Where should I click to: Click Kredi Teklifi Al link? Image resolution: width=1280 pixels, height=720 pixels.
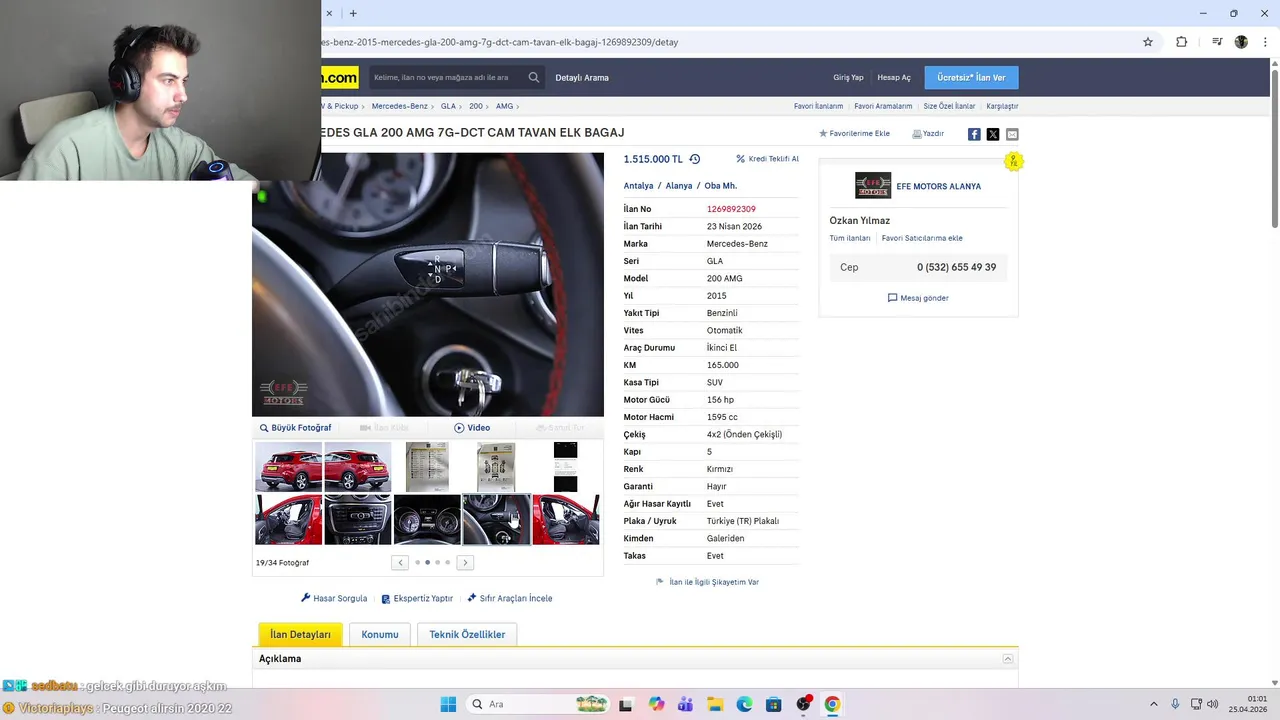coord(767,159)
